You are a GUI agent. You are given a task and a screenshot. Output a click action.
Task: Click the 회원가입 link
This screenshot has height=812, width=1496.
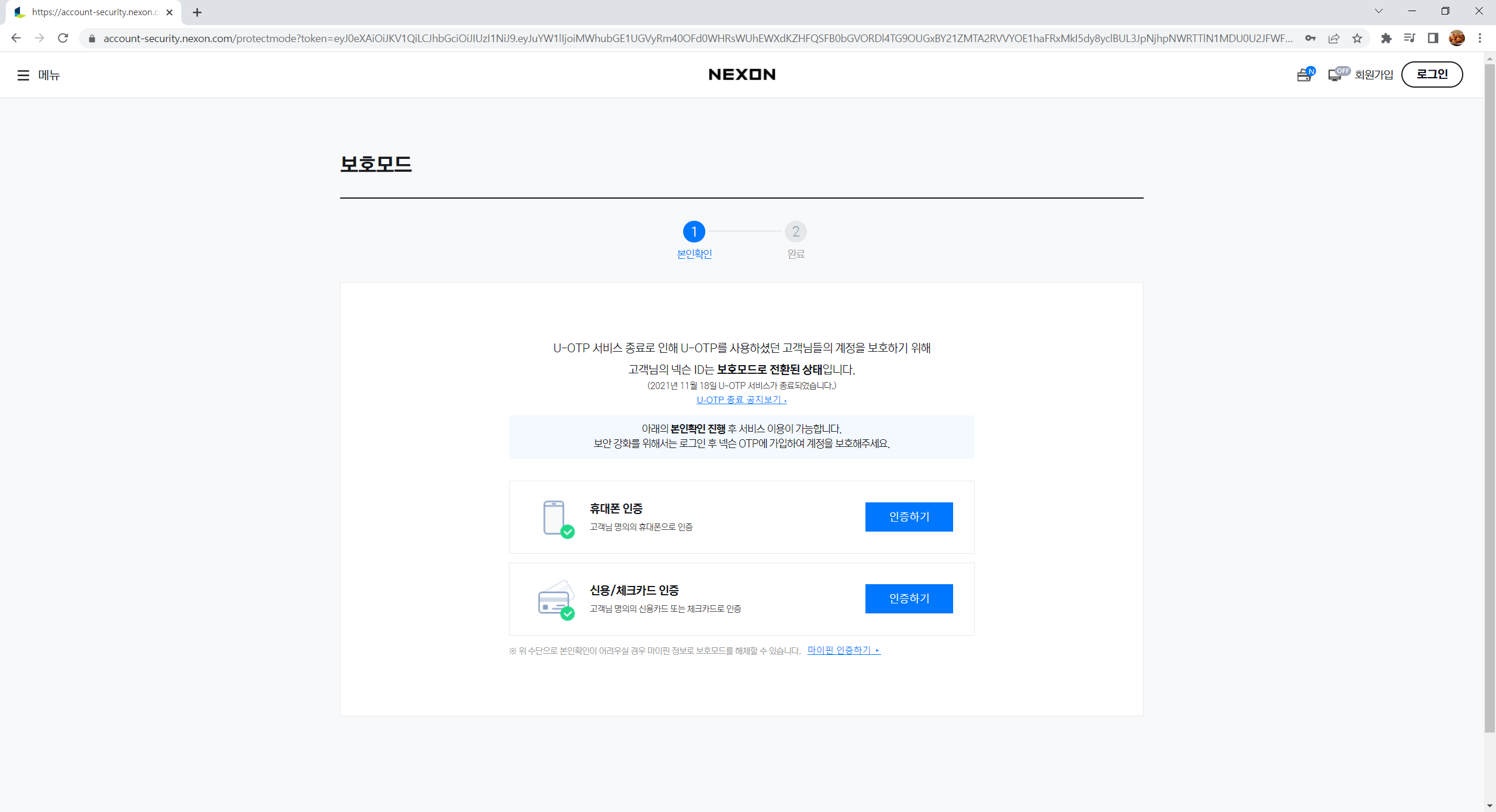[1374, 75]
